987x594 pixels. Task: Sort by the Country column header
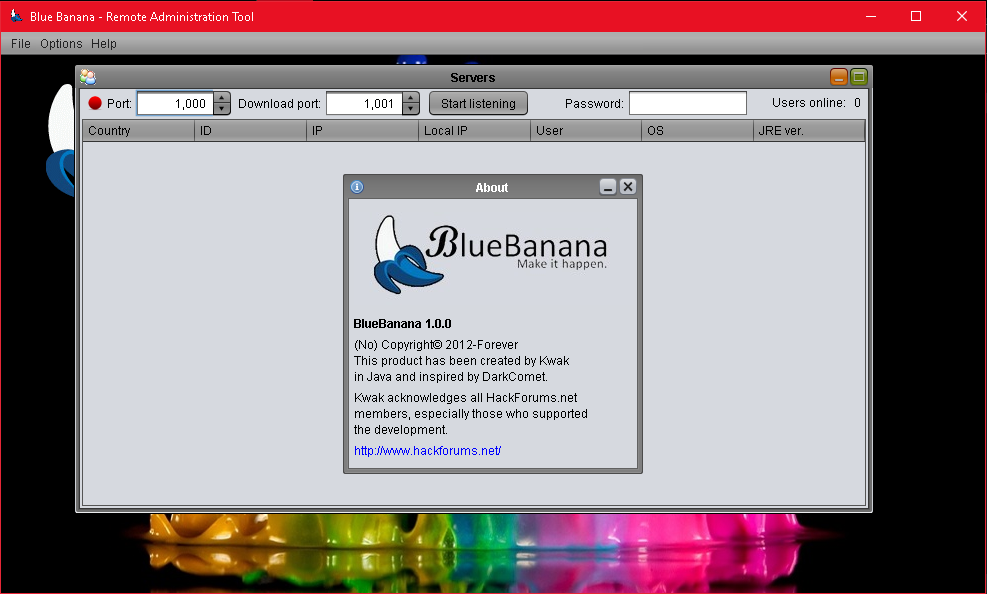[x=137, y=130]
